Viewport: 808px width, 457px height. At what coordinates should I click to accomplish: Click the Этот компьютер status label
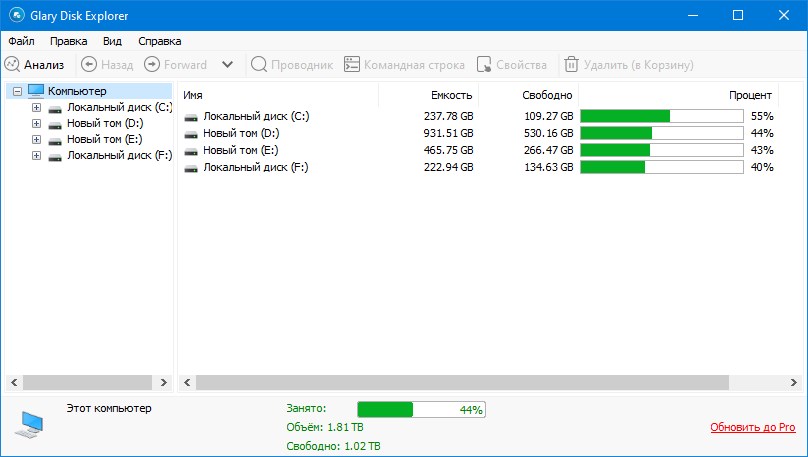pyautogui.click(x=109, y=408)
